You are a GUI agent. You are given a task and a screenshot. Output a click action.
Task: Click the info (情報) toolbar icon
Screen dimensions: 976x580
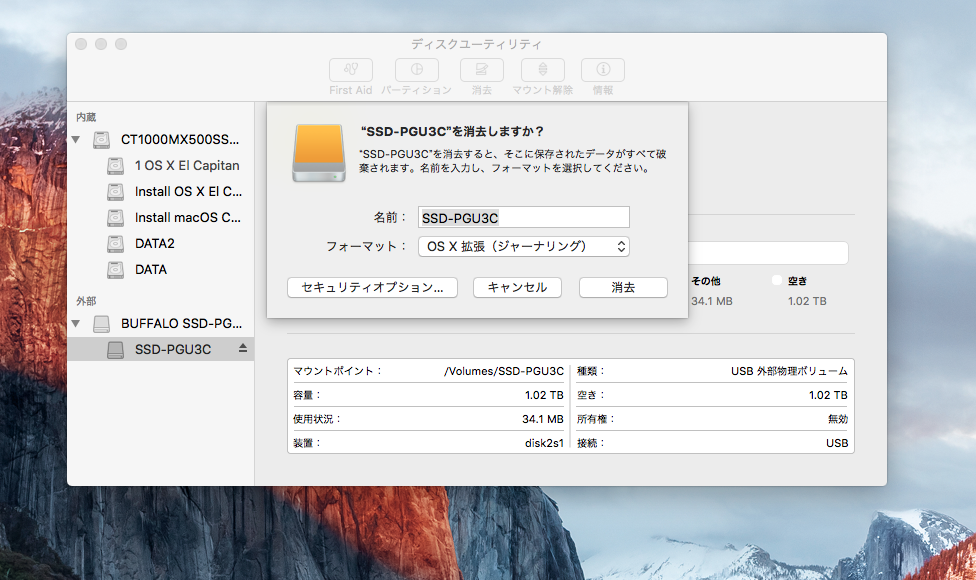tap(603, 70)
